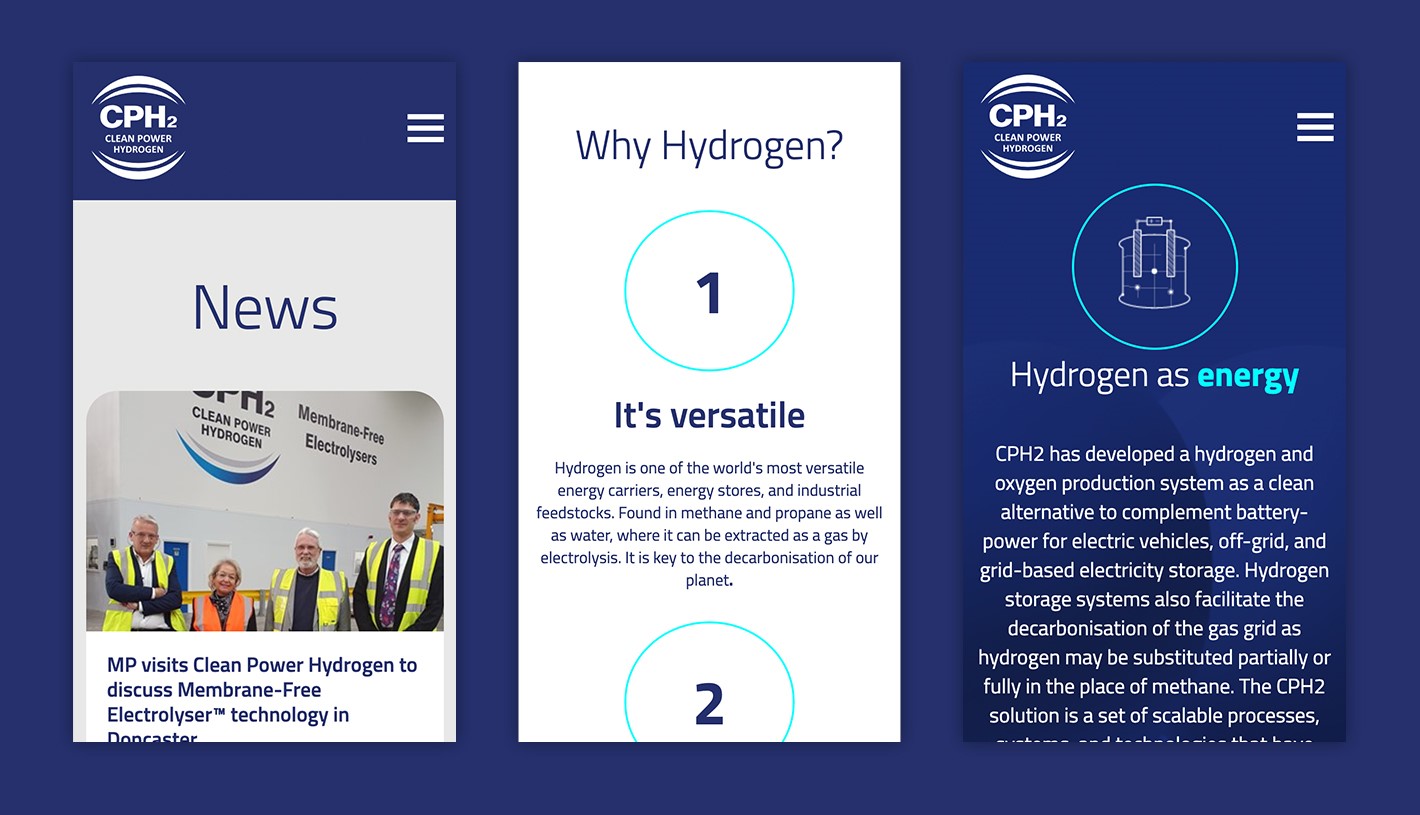Open the hamburger menu on the News screen
This screenshot has width=1420, height=815.
425,128
